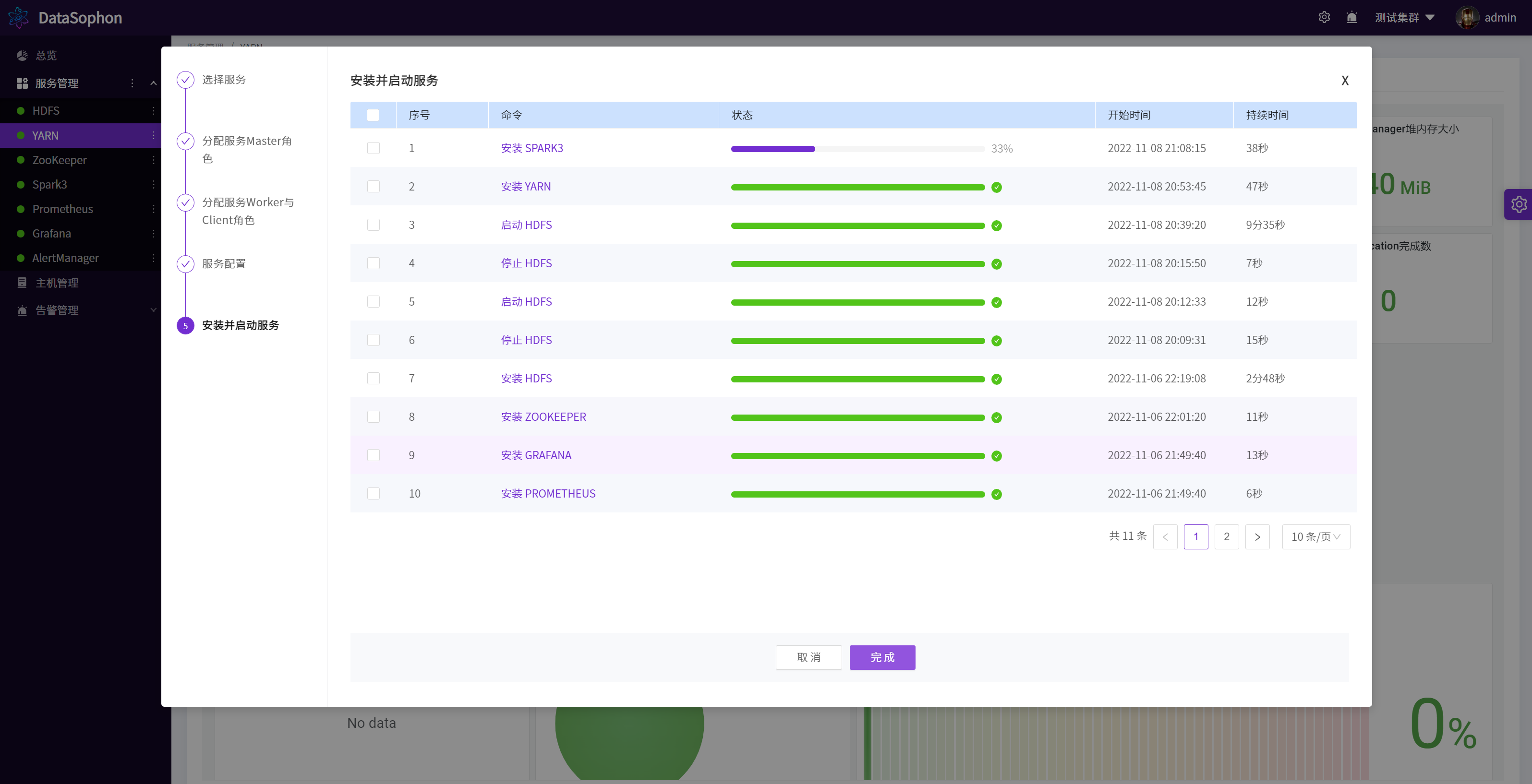This screenshot has height=784, width=1532.
Task: Click the step 5 circle for 安装并启动服务
Action: [x=185, y=325]
